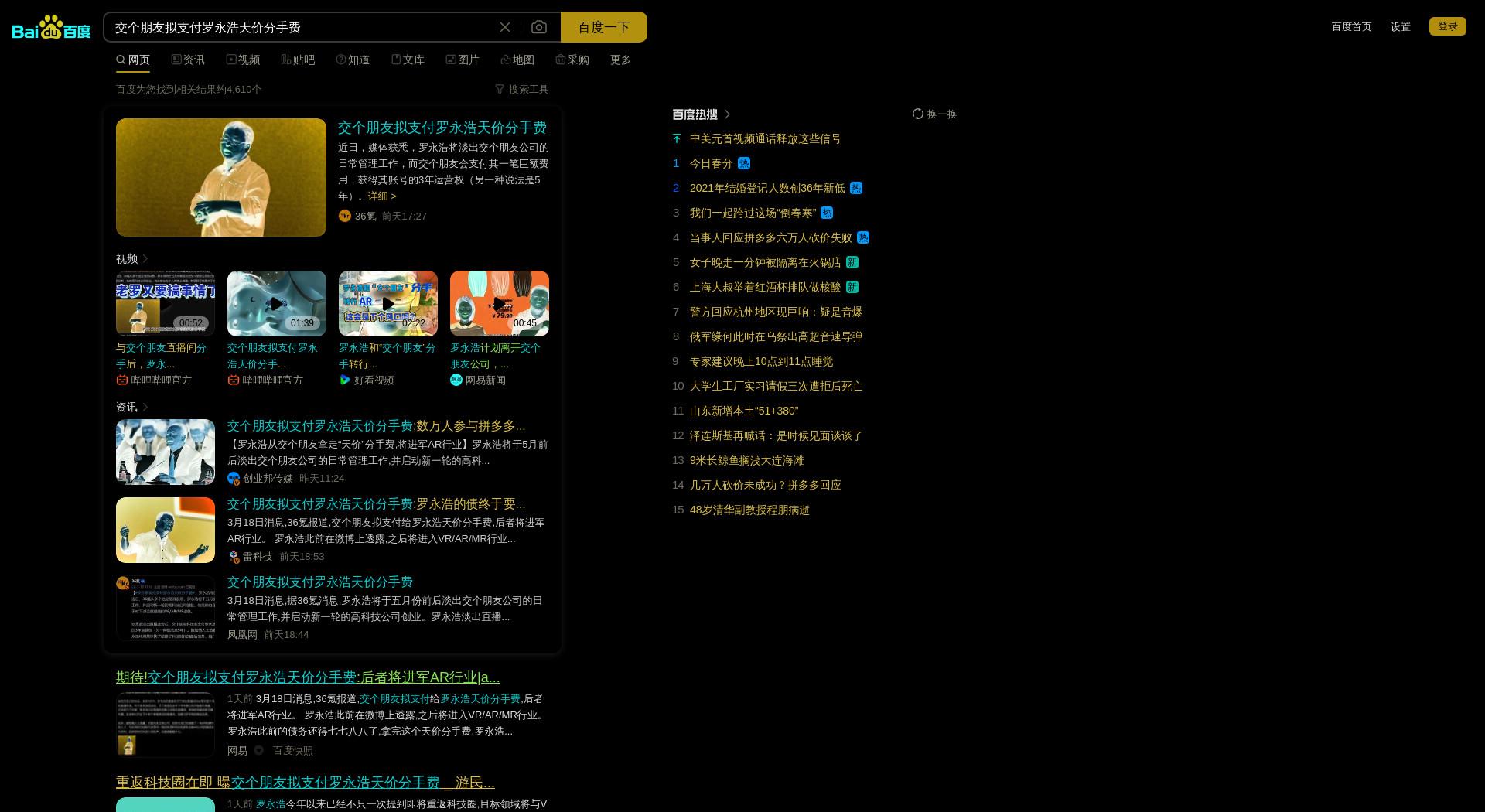Click the 登录 login button
The width and height of the screenshot is (1485, 812).
tap(1448, 26)
